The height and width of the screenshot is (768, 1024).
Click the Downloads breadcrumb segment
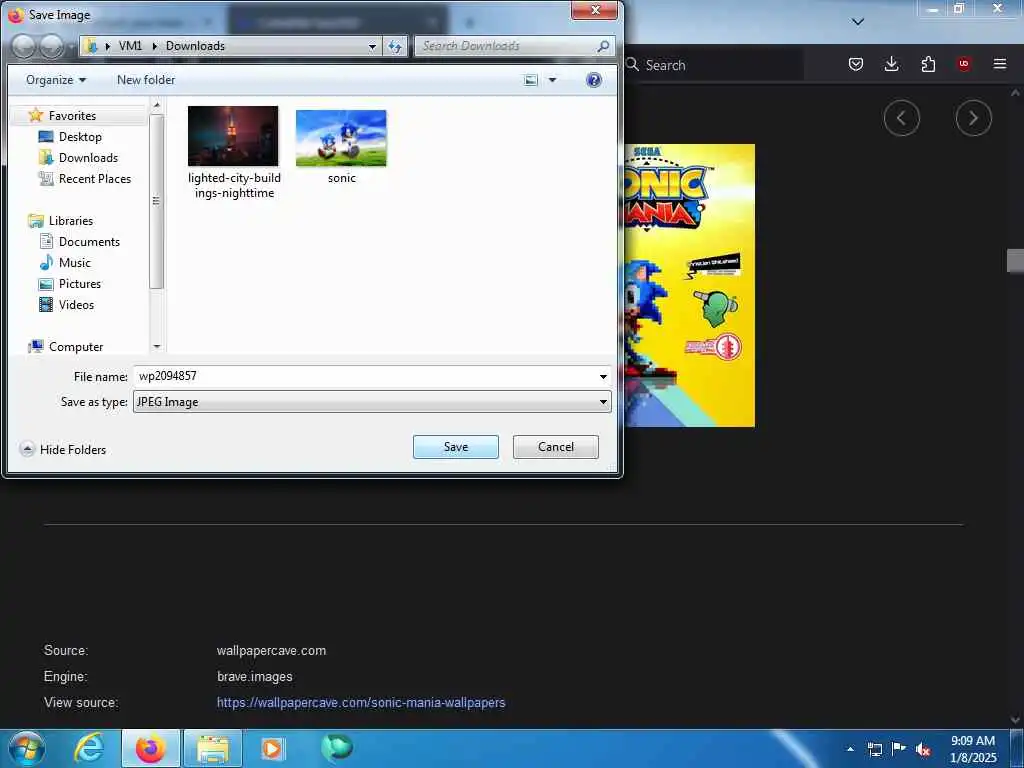195,46
